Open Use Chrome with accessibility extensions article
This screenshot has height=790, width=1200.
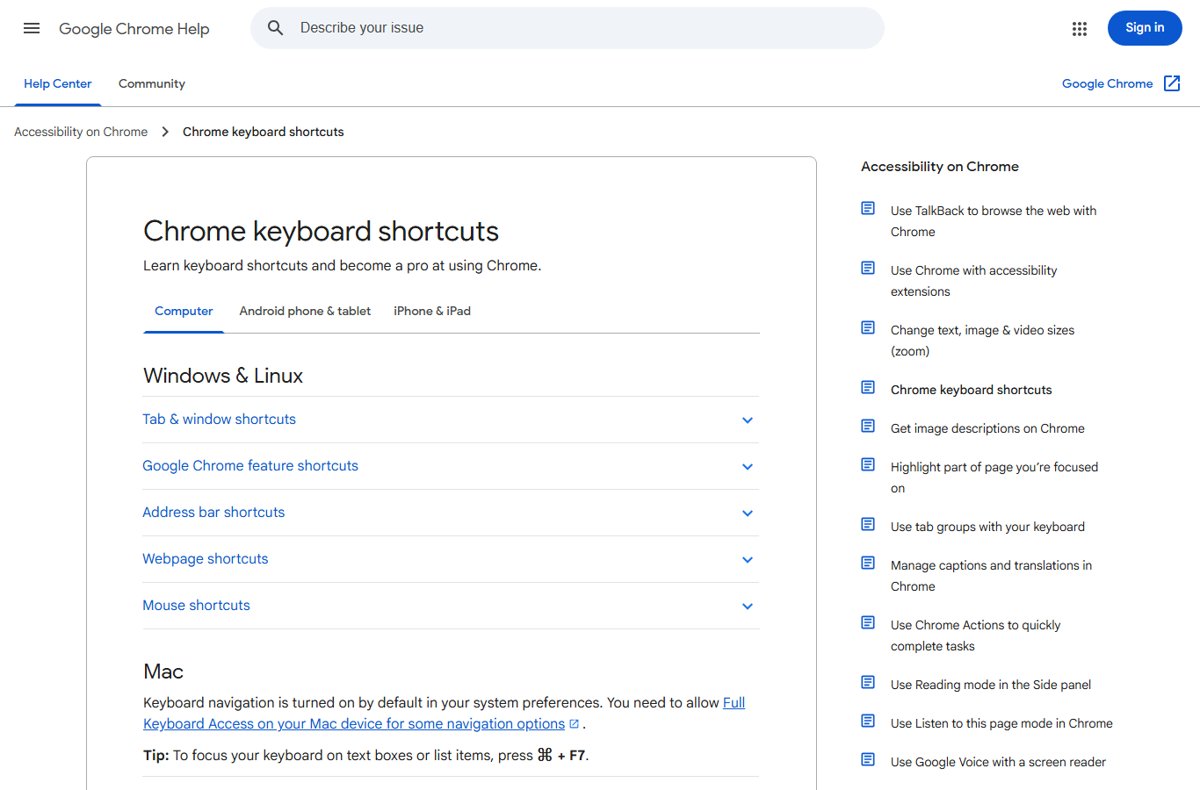click(974, 281)
